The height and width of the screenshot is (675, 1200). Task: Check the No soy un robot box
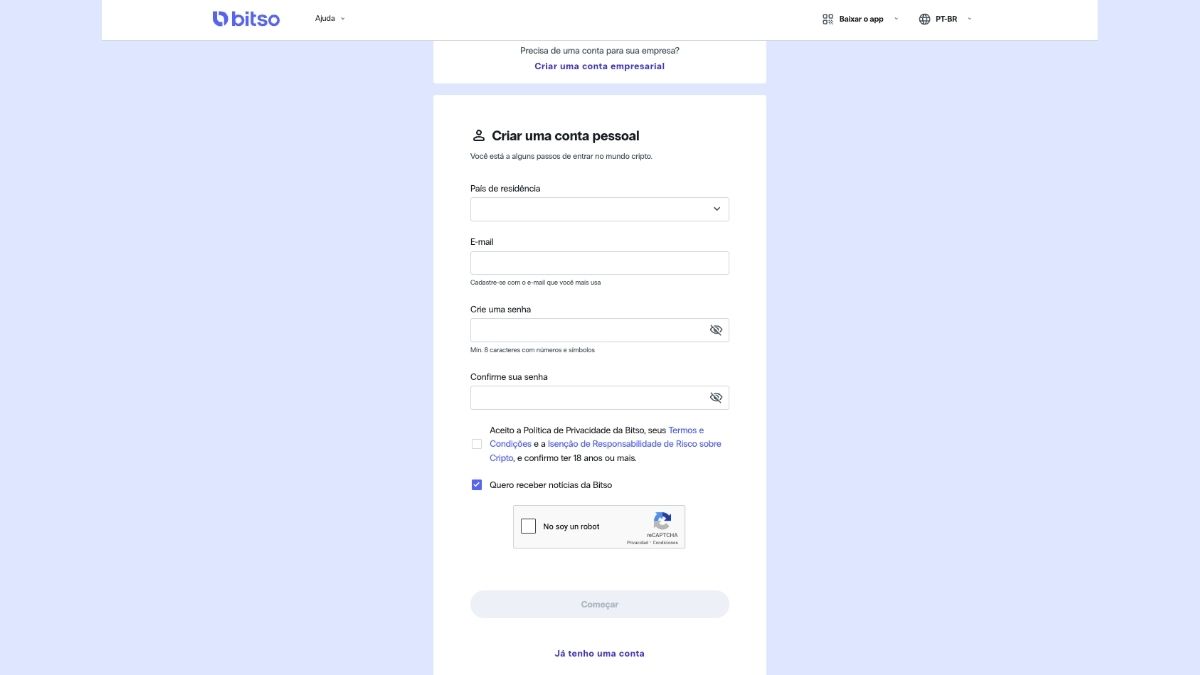(529, 526)
